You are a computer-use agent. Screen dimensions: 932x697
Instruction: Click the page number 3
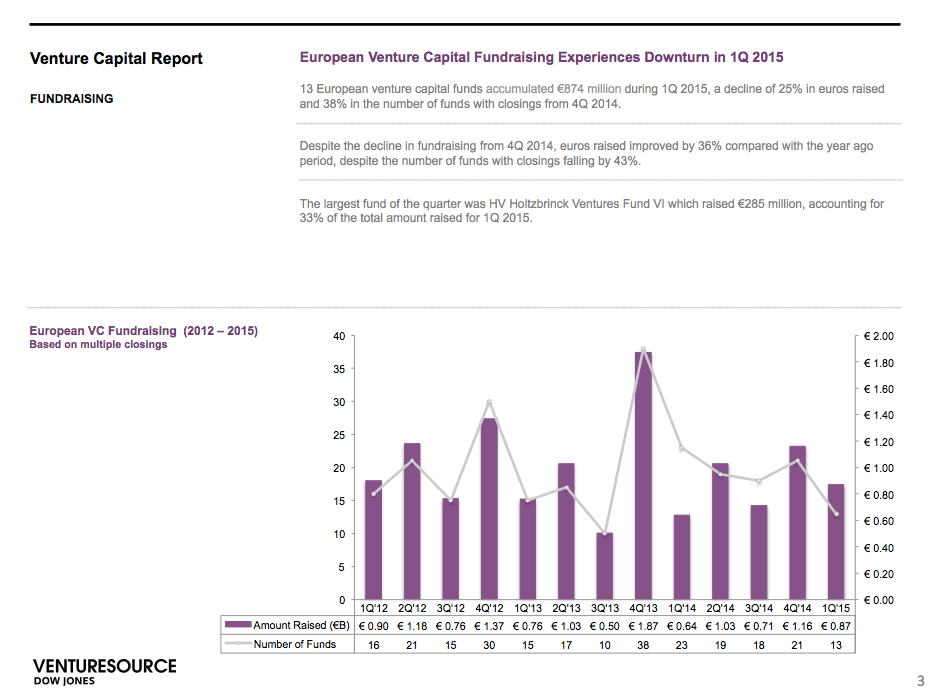[921, 680]
